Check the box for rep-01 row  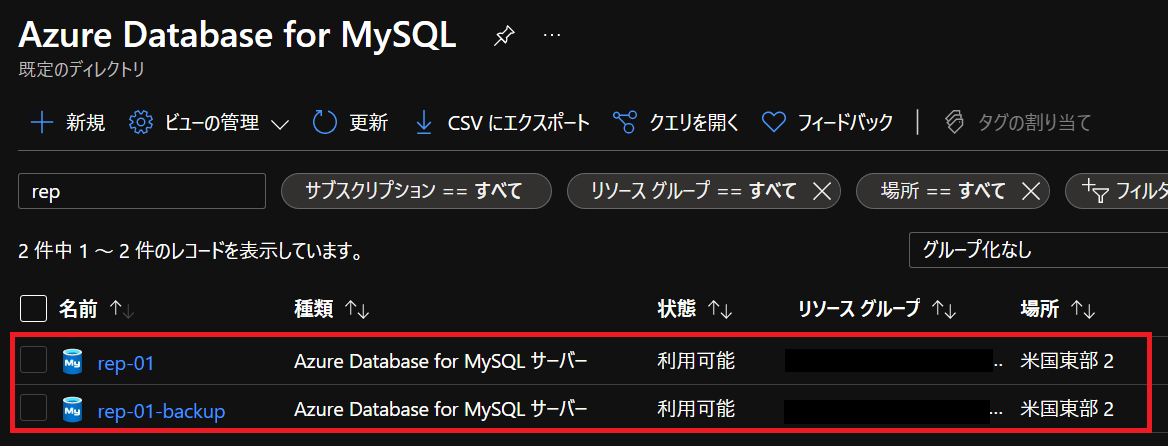coord(34,360)
